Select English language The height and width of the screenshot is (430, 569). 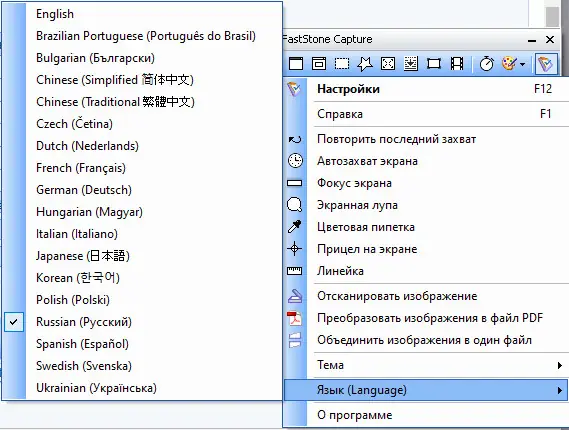point(142,14)
